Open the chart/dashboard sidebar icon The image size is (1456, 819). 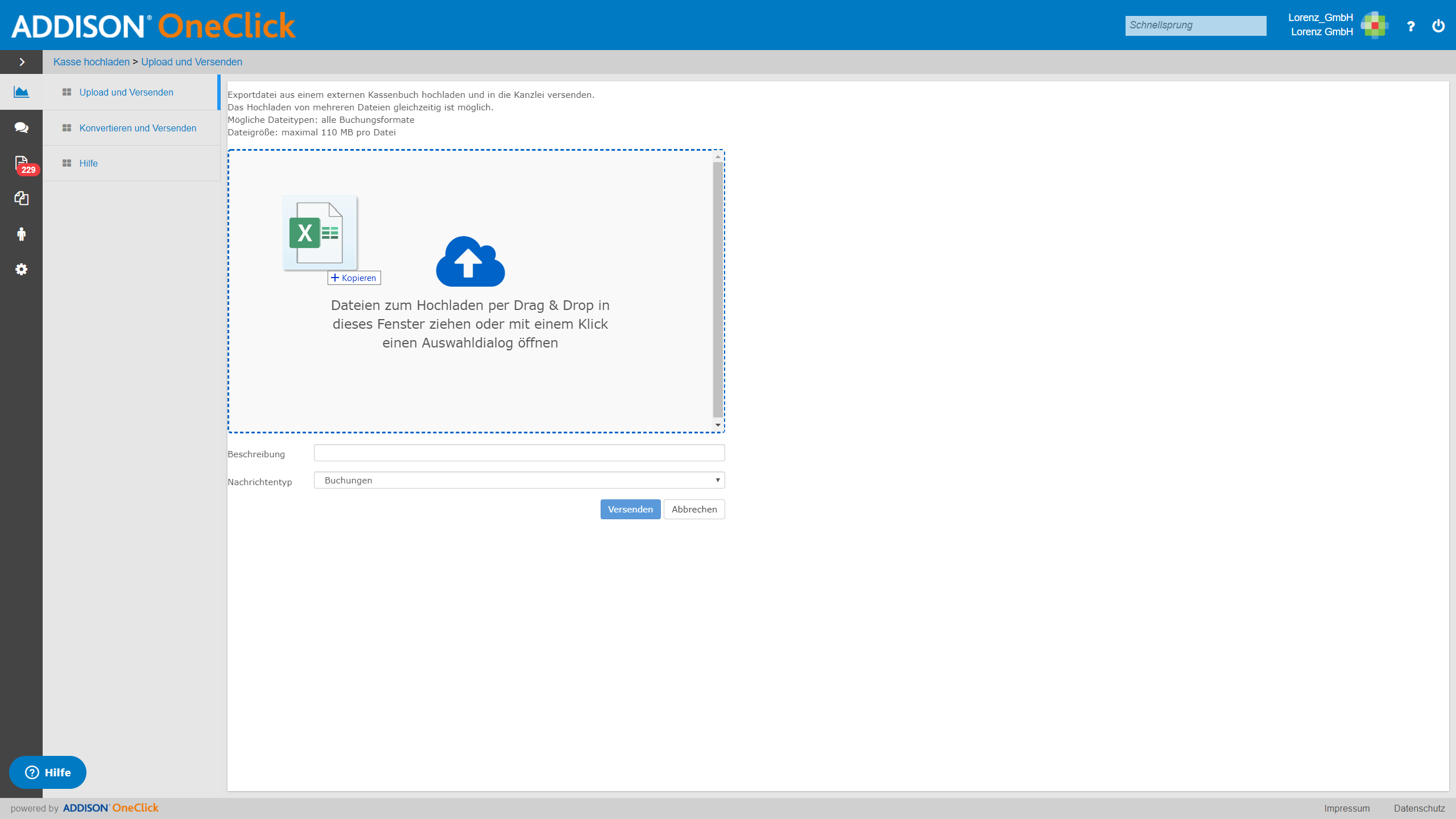pos(21,92)
